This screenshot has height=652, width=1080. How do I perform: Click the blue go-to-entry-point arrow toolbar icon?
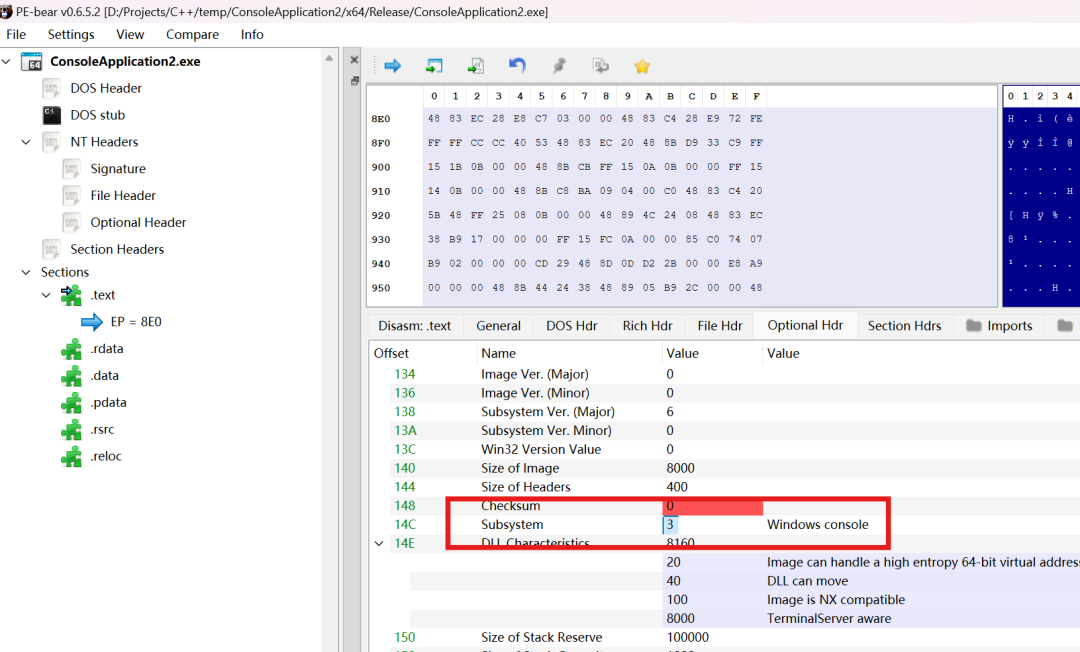(x=393, y=66)
